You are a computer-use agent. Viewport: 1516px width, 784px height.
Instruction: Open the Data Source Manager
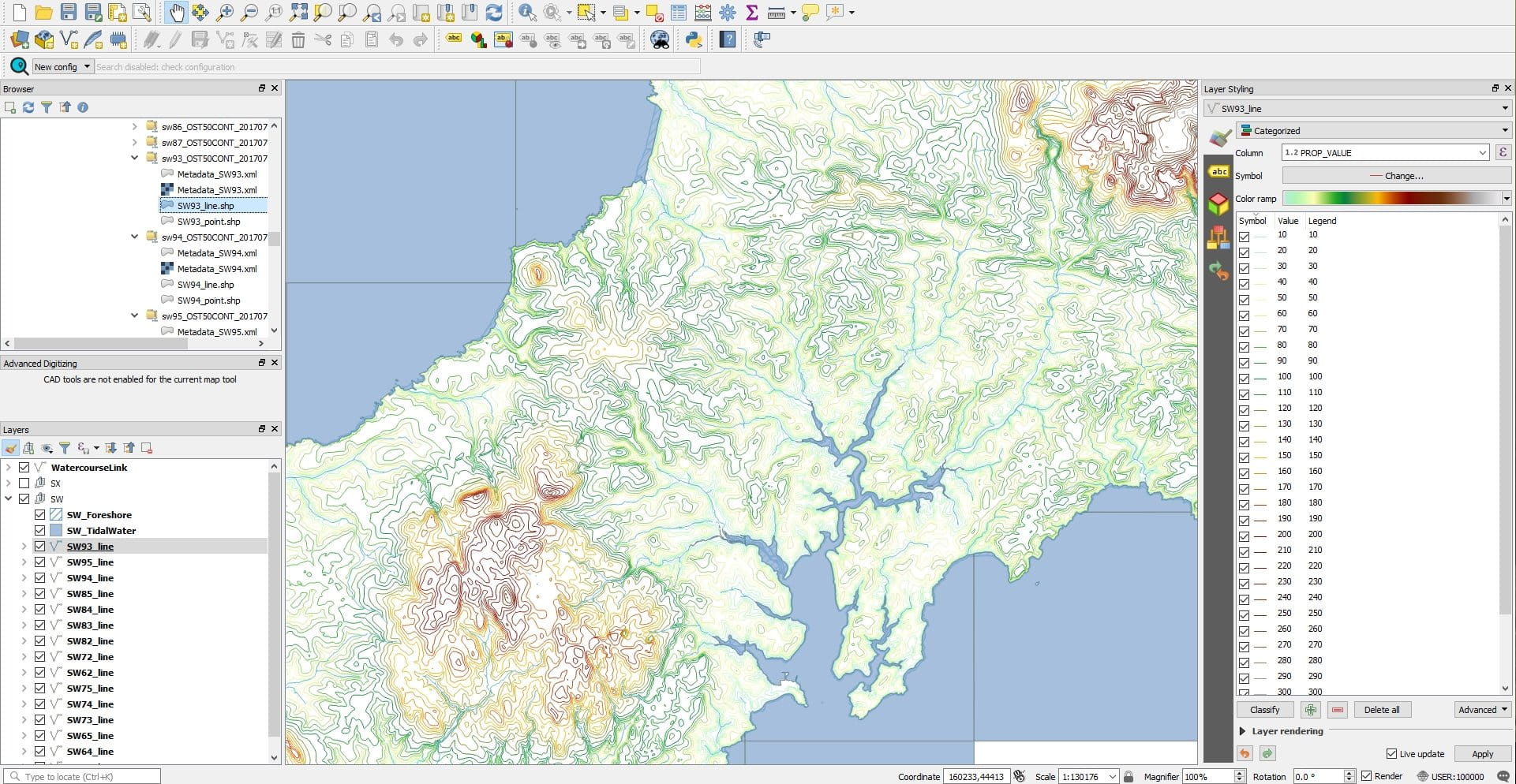click(x=20, y=39)
